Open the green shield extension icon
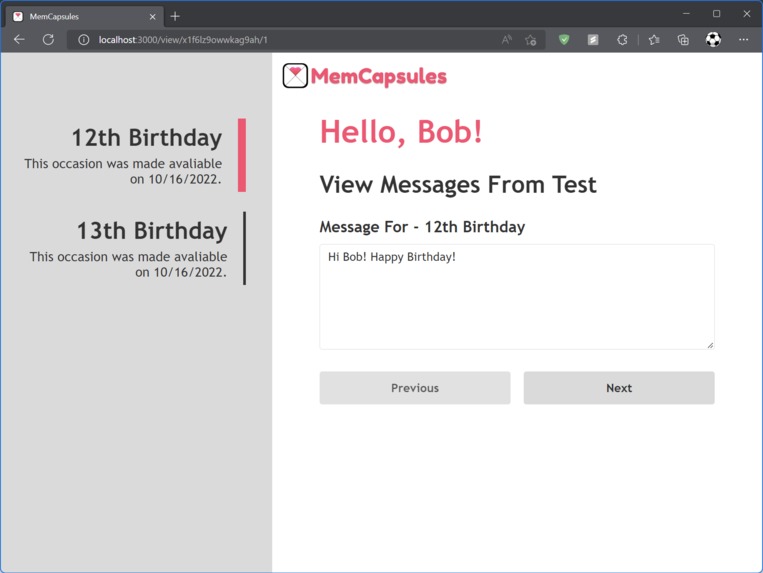 (564, 40)
